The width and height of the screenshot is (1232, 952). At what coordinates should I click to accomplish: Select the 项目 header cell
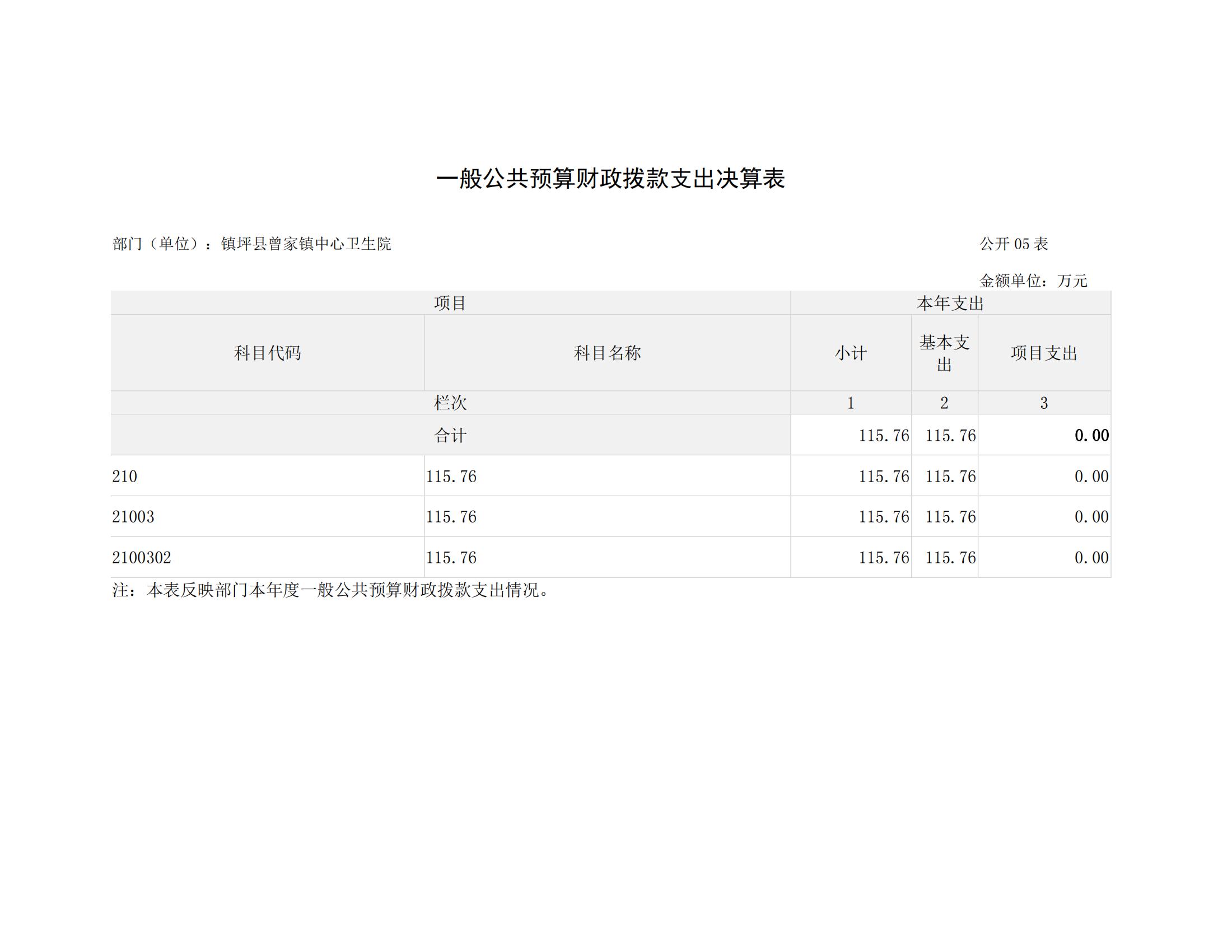click(x=450, y=303)
